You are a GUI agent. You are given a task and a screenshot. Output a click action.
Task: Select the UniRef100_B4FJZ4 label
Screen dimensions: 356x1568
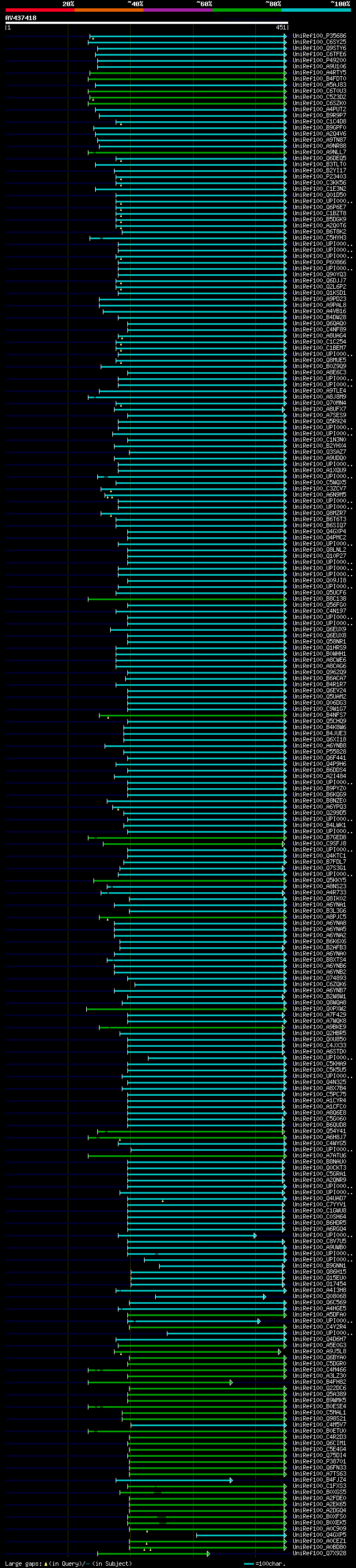[x=319, y=1480]
